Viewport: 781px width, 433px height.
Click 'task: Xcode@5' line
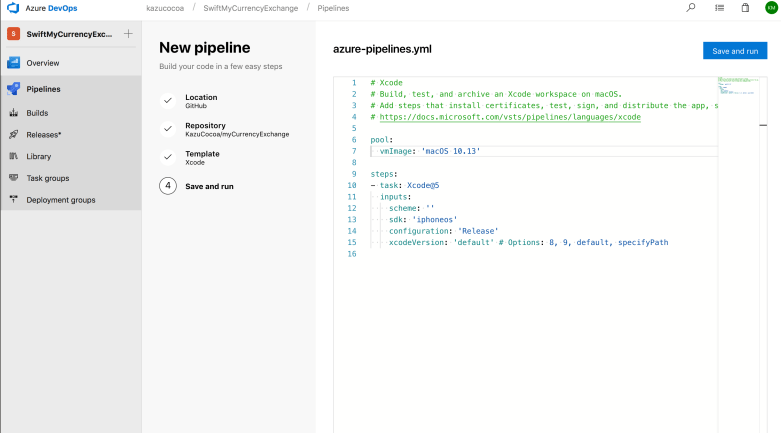pyautogui.click(x=405, y=185)
